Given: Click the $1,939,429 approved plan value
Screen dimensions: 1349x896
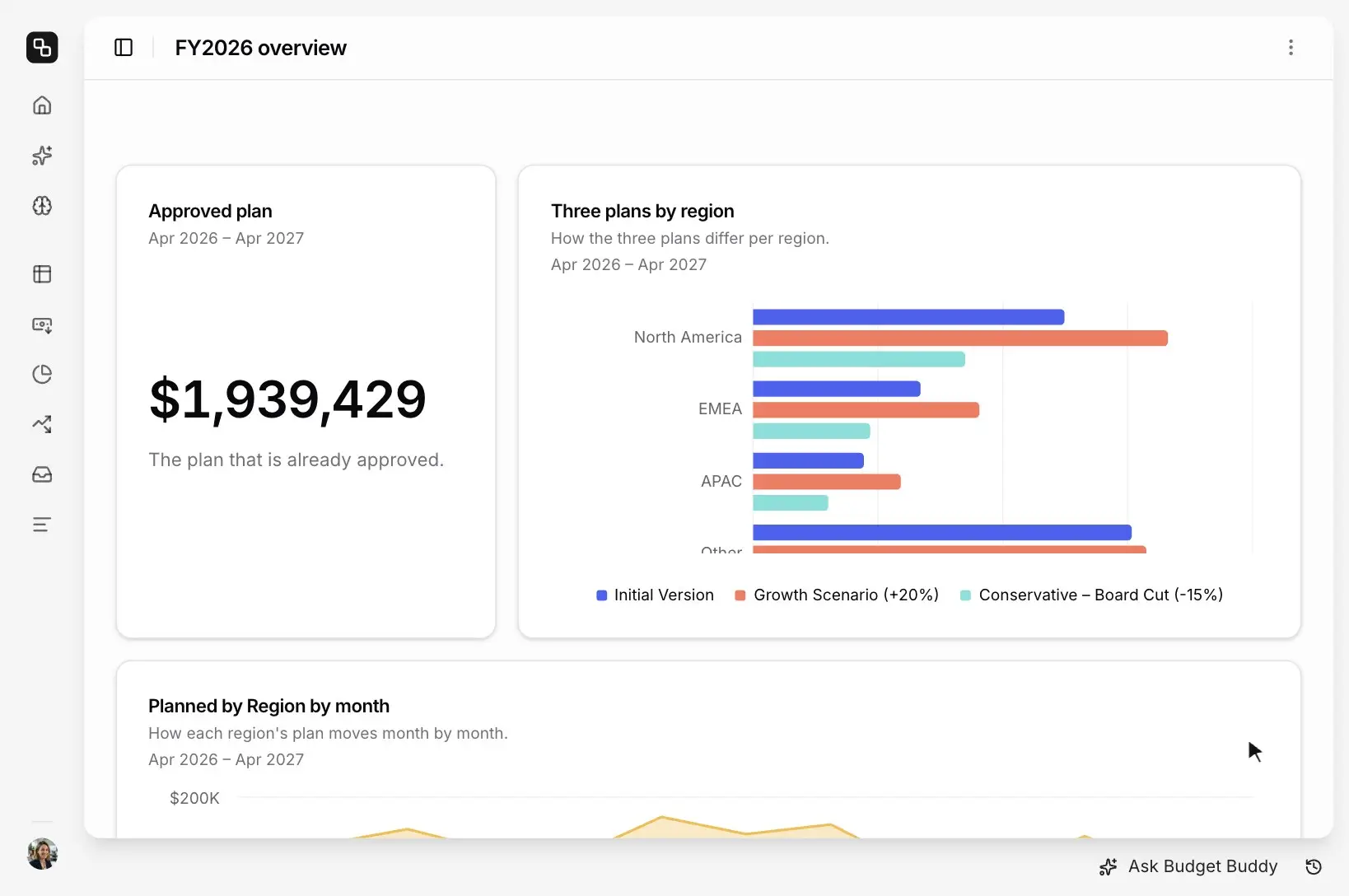Looking at the screenshot, I should point(287,399).
